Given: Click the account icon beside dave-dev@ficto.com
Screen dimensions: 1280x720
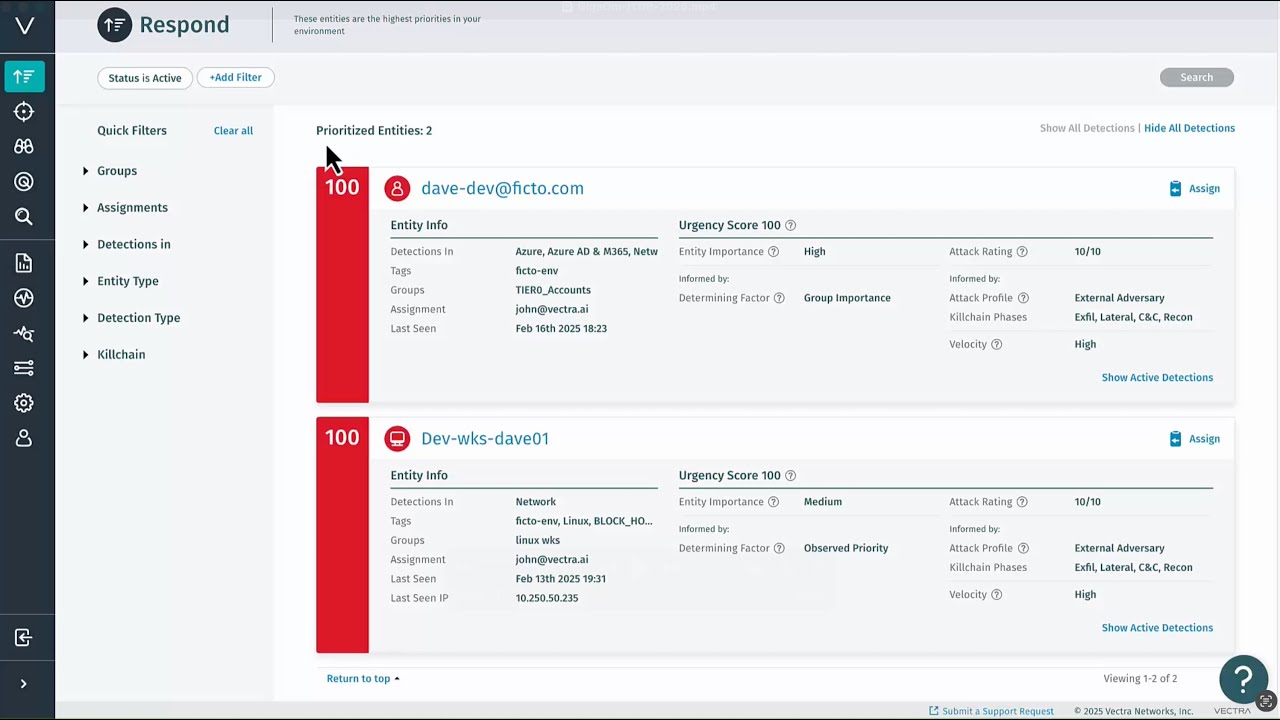Looking at the screenshot, I should [x=397, y=188].
